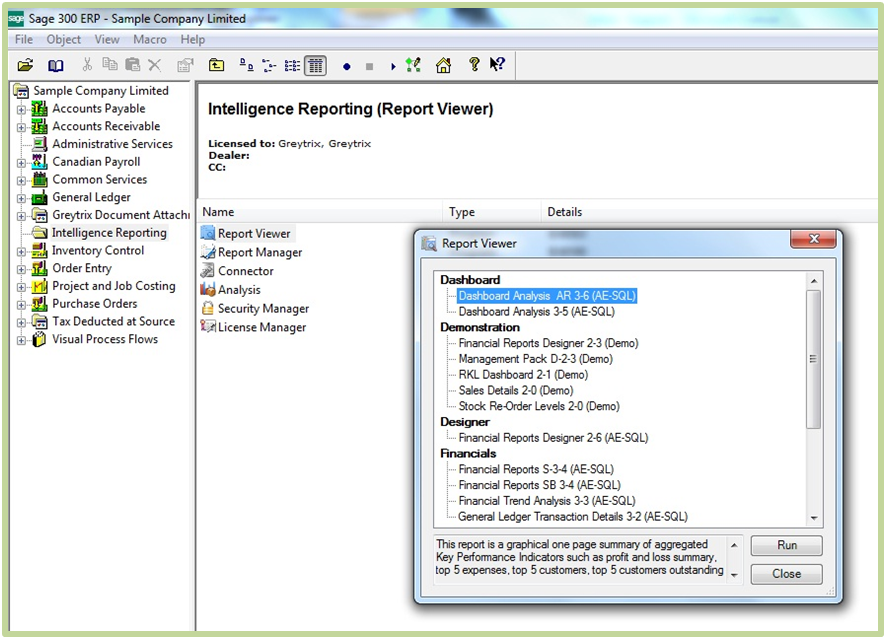Expand the Tax Deducted at Source node

(x=21, y=322)
